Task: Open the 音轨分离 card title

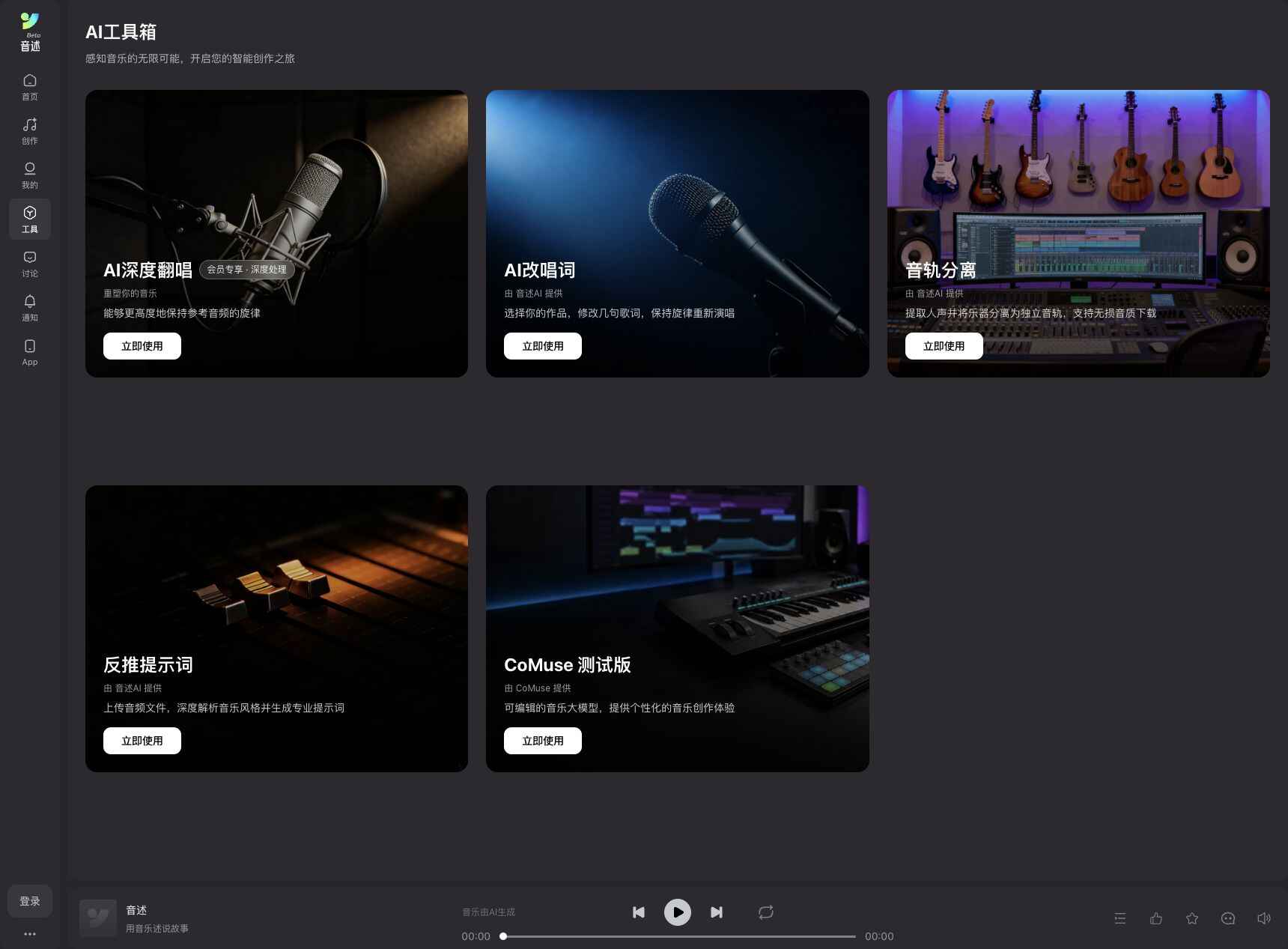Action: pos(941,270)
